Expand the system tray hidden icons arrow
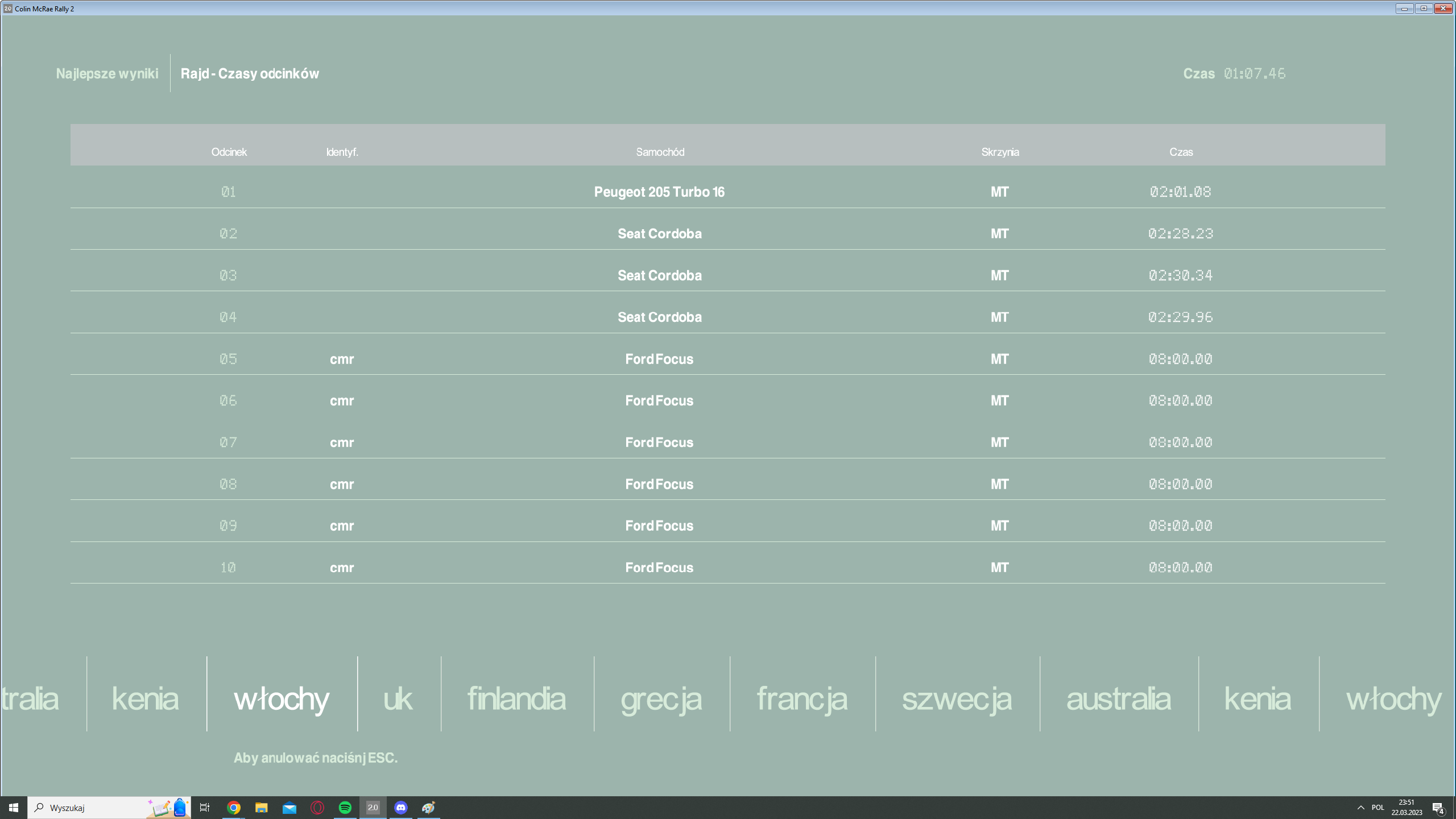1456x819 pixels. tap(1360, 808)
